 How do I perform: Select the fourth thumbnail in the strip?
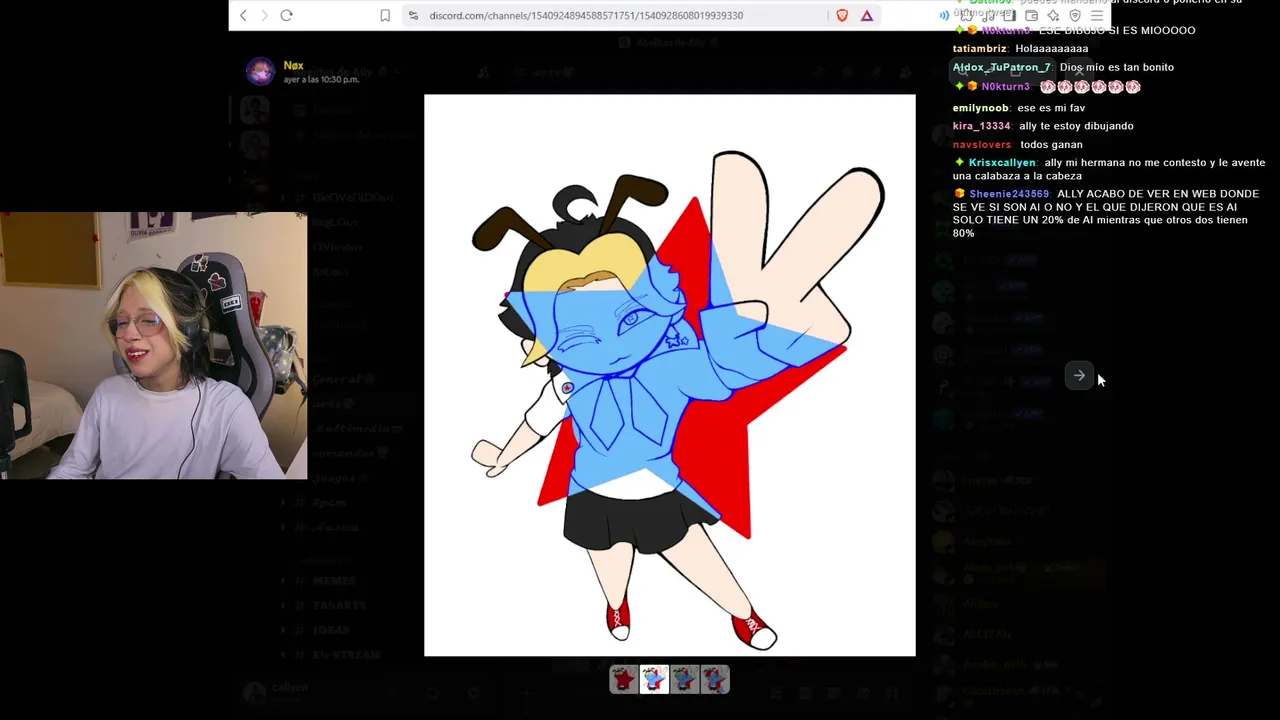(715, 680)
